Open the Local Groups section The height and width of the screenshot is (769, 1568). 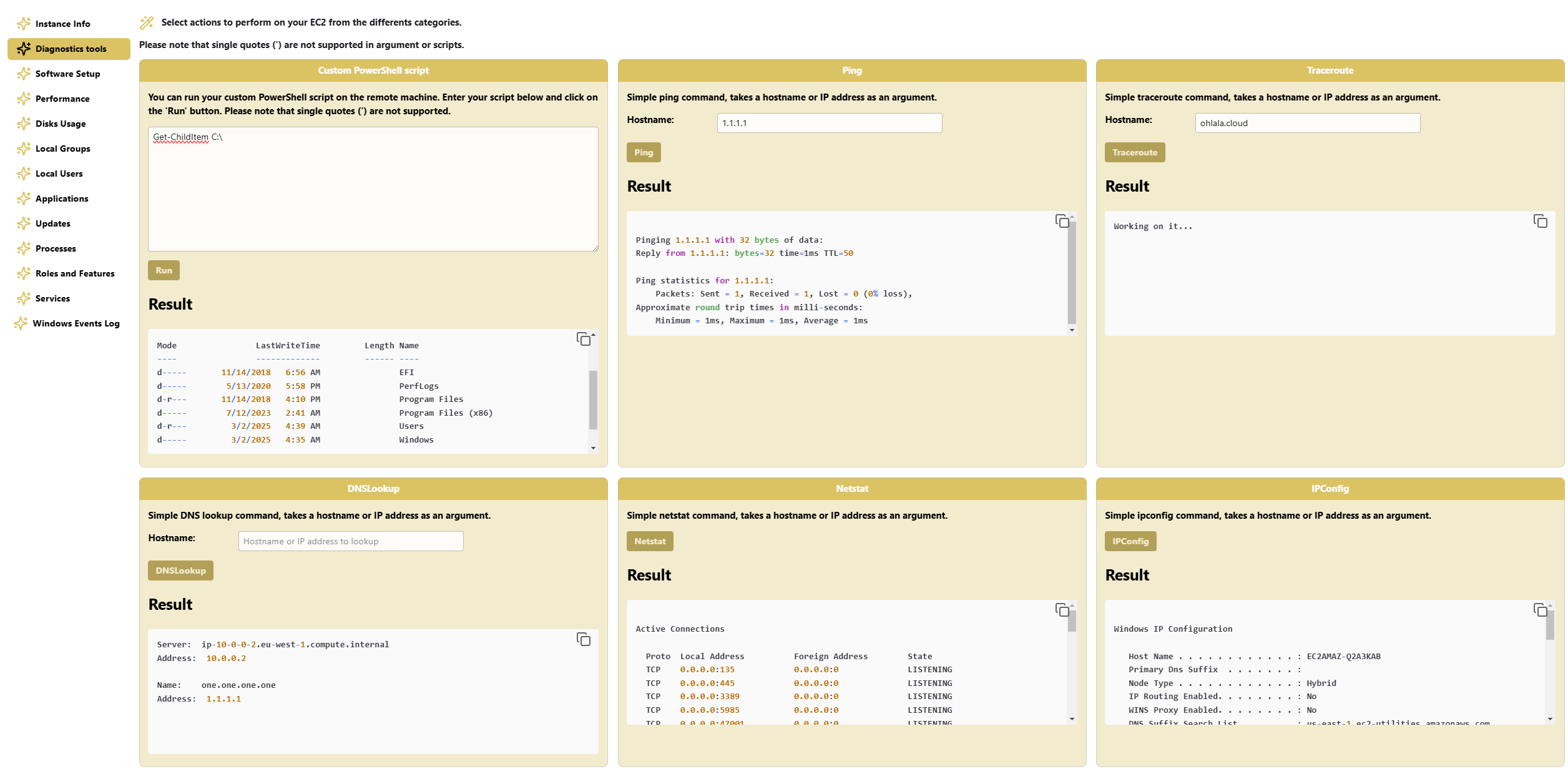point(69,149)
